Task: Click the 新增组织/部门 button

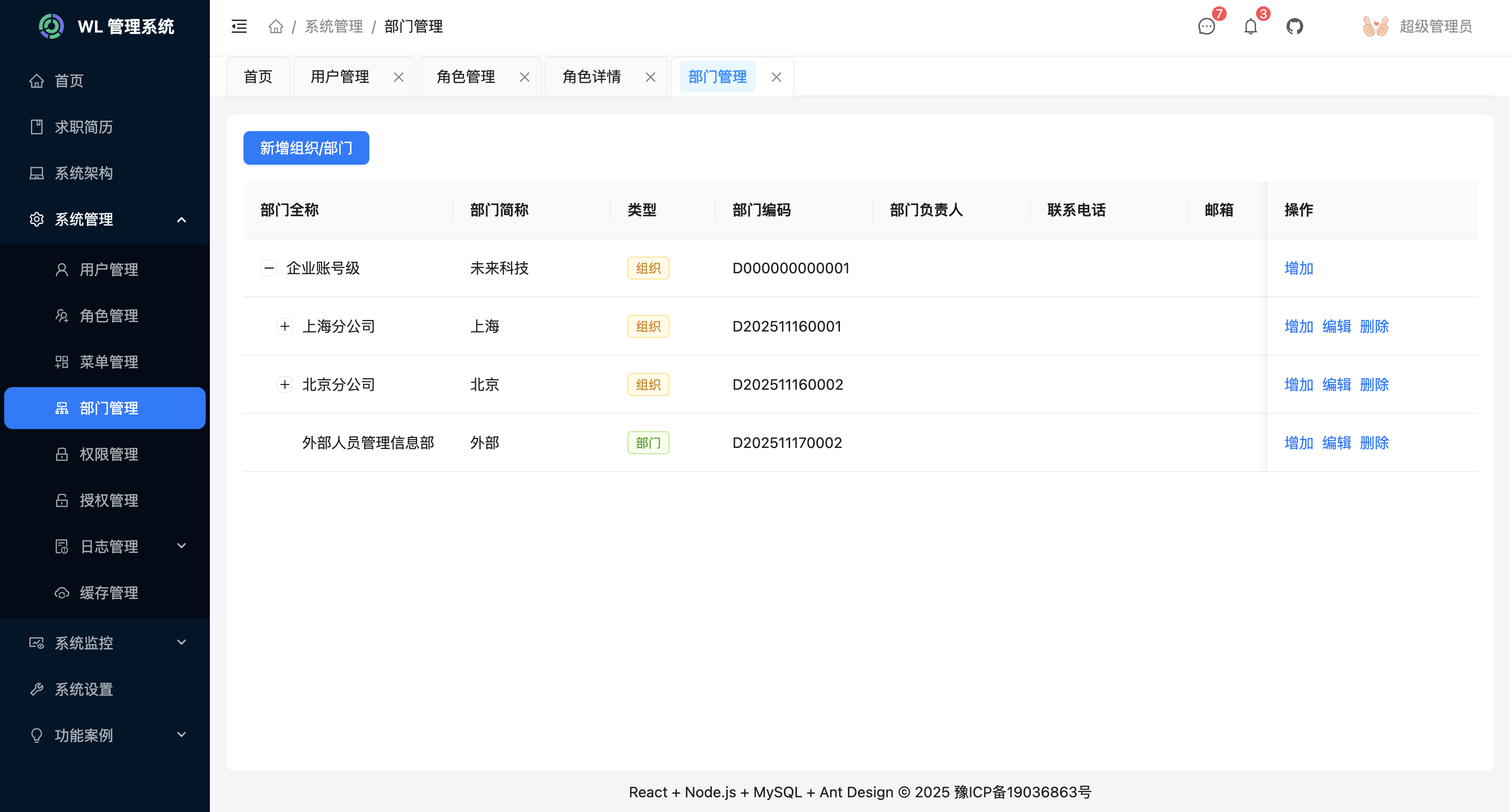Action: [305, 147]
